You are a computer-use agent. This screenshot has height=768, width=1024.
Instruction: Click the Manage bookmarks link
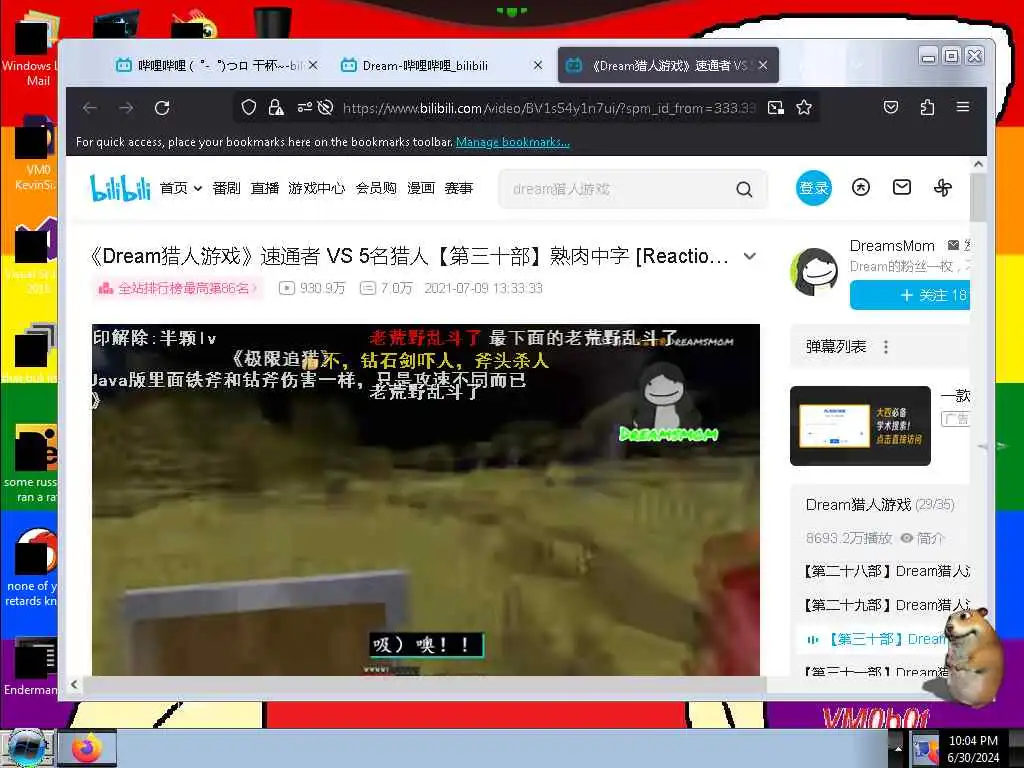pyautogui.click(x=513, y=142)
